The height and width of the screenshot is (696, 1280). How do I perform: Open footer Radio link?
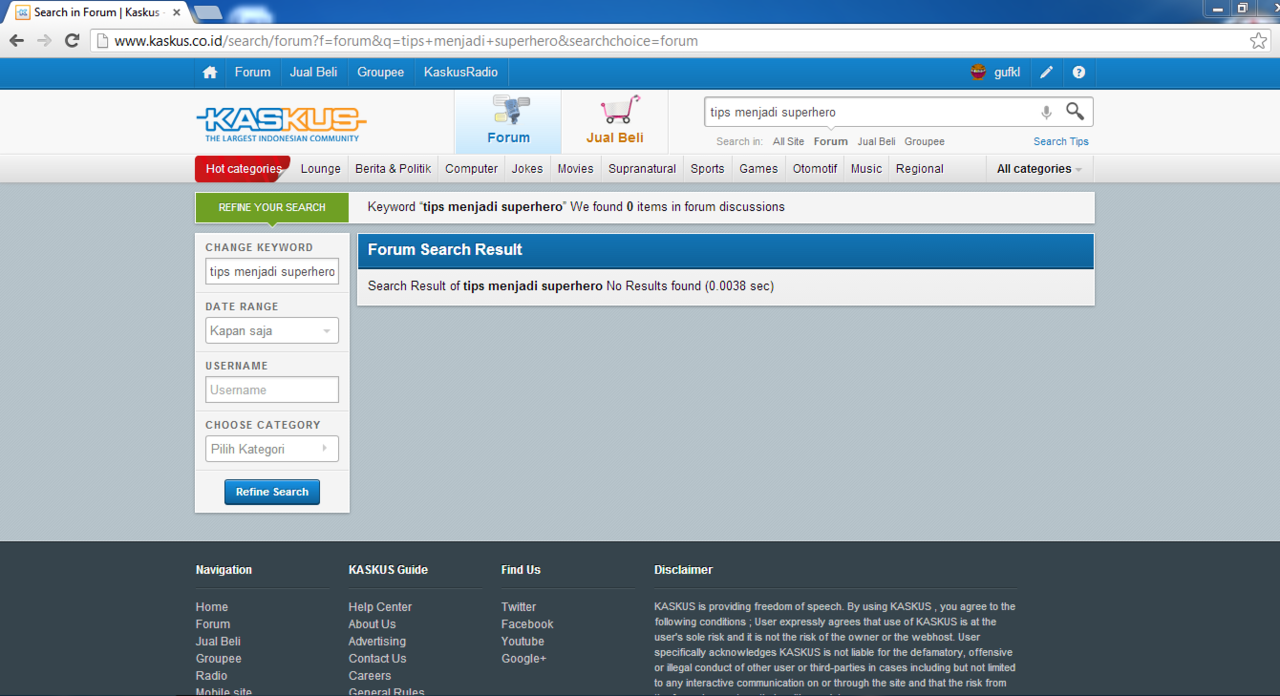(212, 676)
